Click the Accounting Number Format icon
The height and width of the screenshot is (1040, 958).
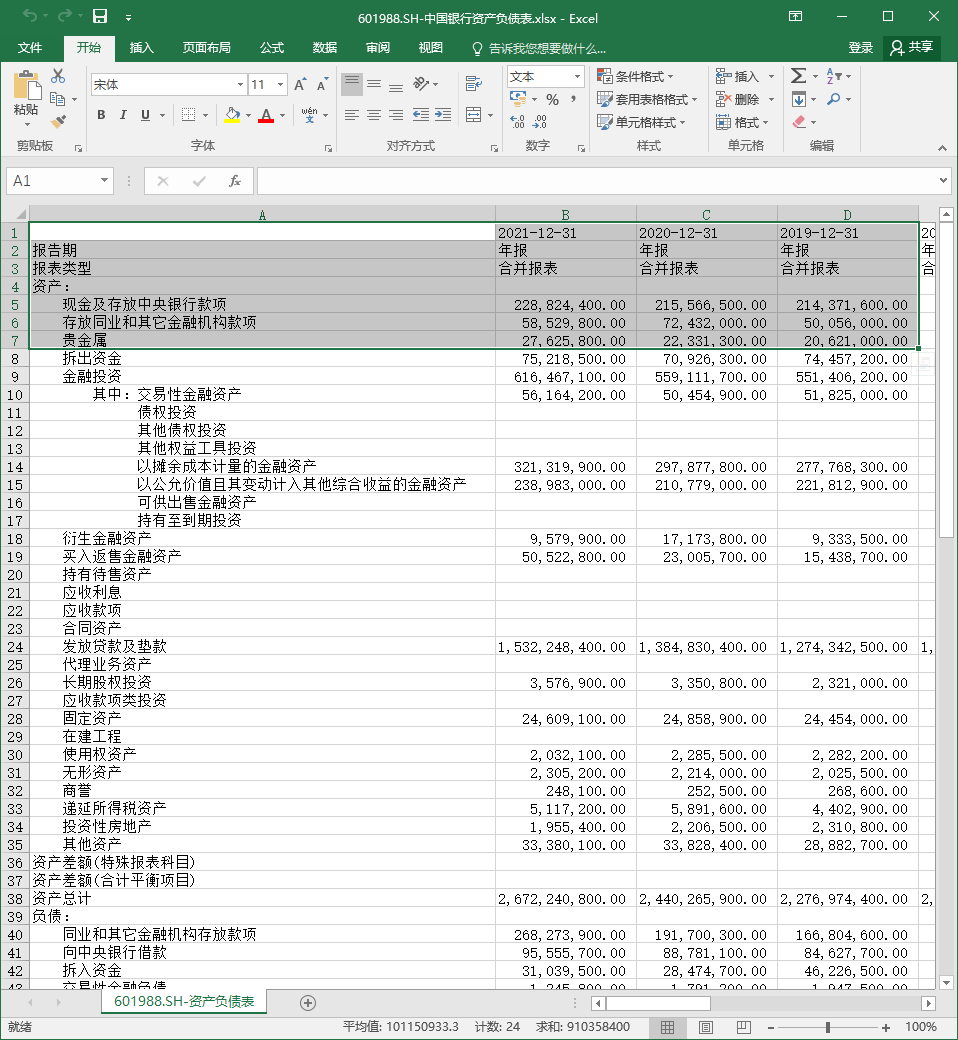(x=517, y=99)
